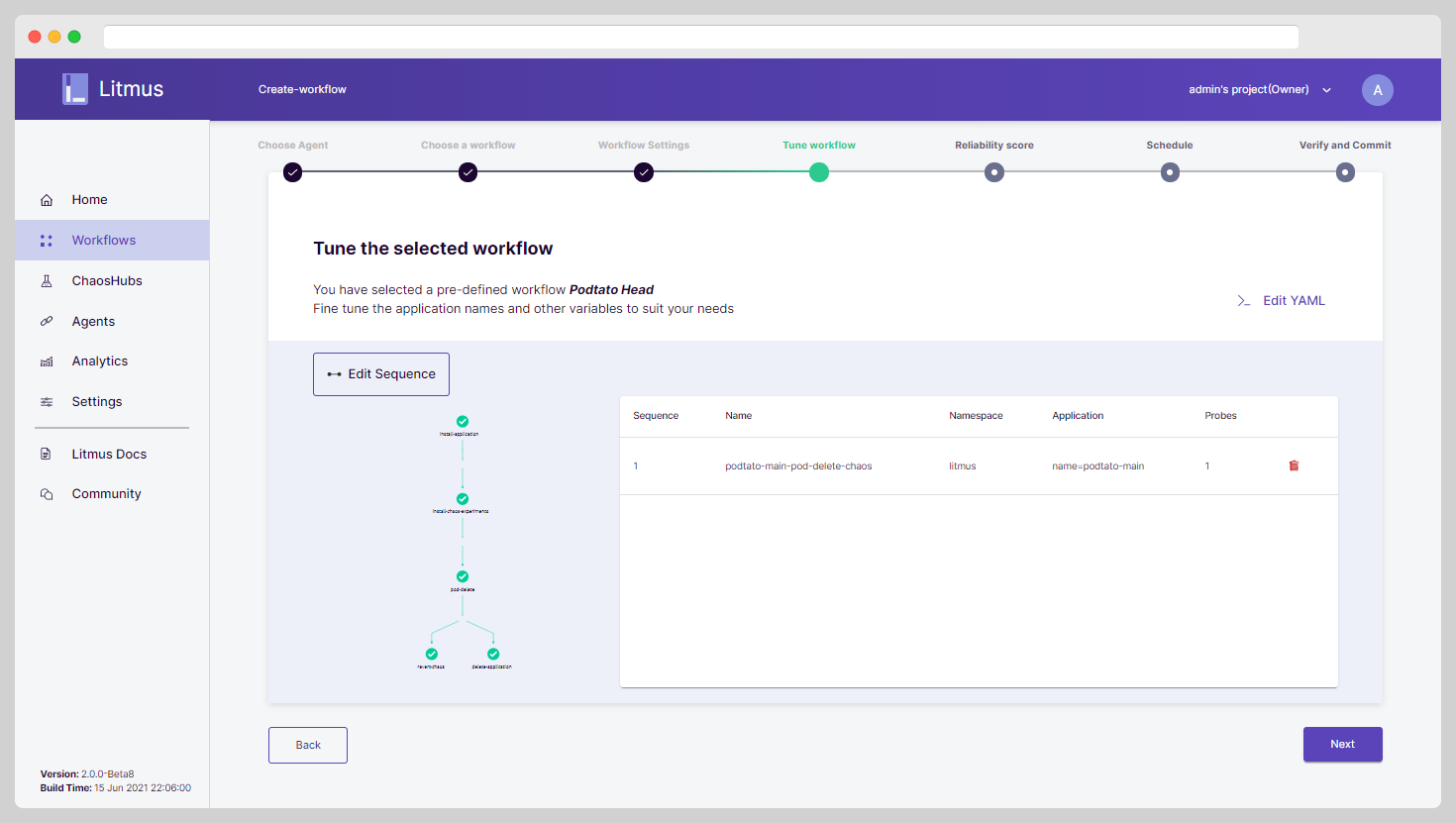1456x823 pixels.
Task: Open the Edit YAML editor
Action: [x=1281, y=301]
